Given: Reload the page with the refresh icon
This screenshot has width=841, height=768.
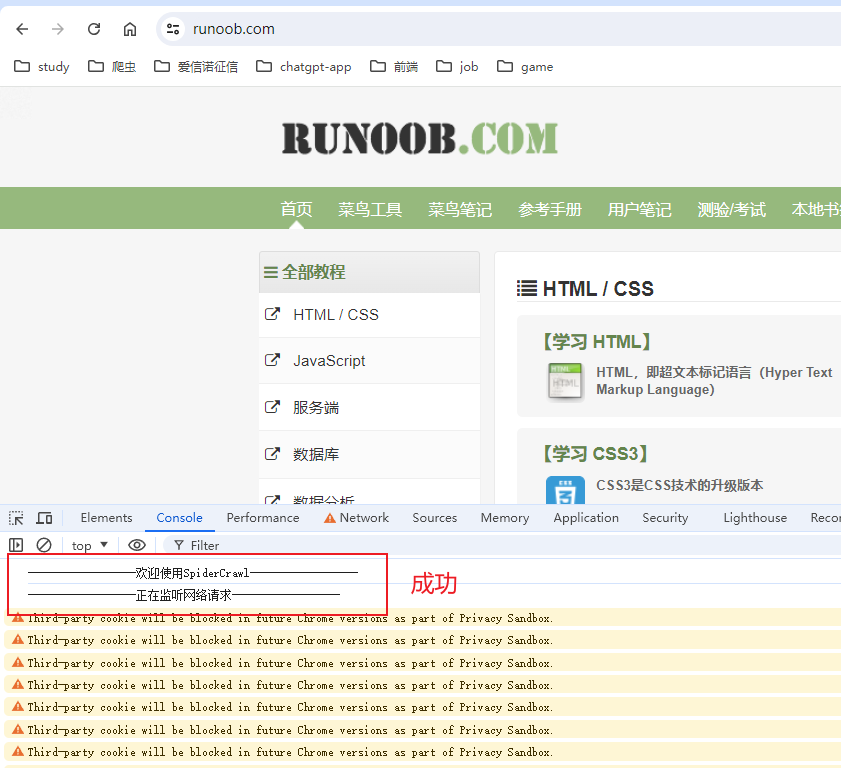Looking at the screenshot, I should tap(94, 29).
